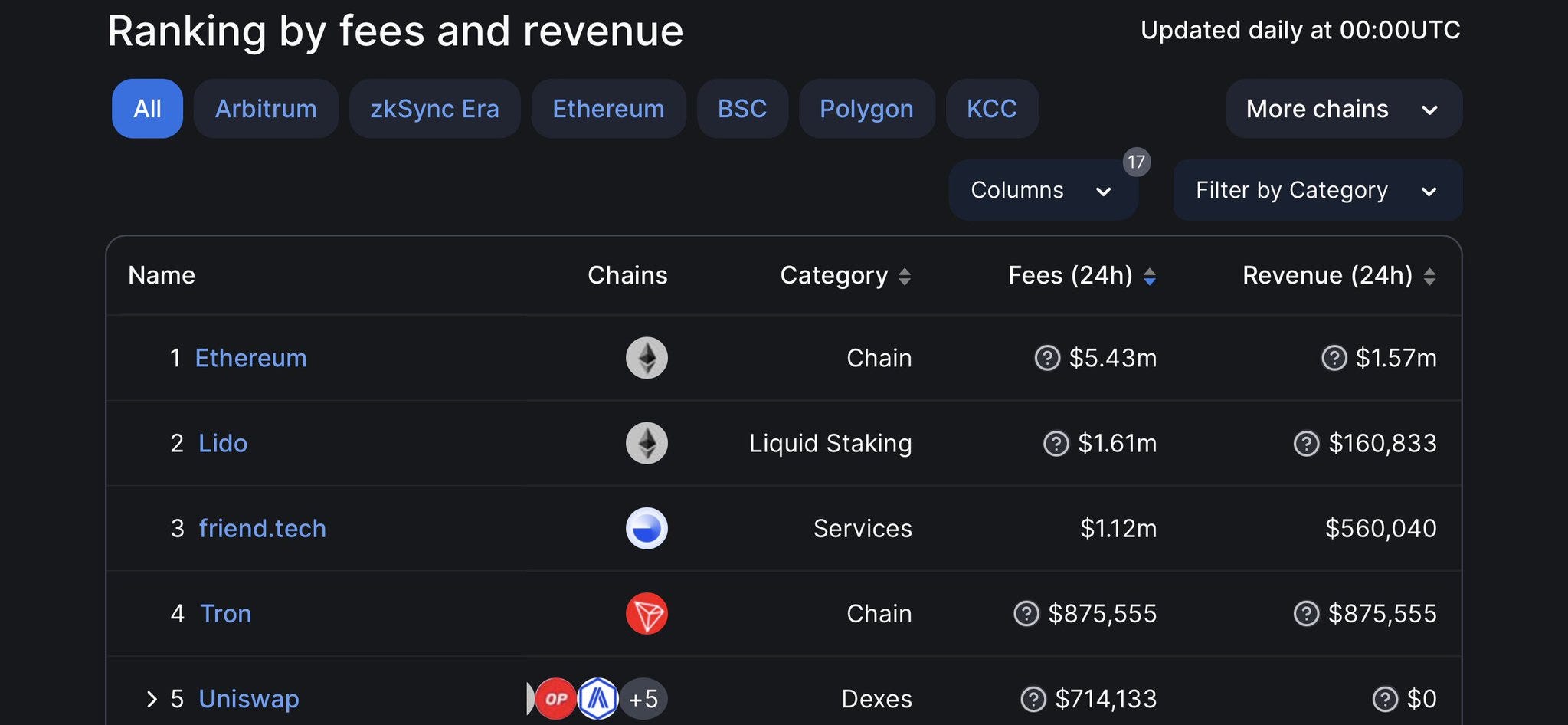Click Tron chain icon in Tron row
Image resolution: width=1568 pixels, height=725 pixels.
pos(647,613)
